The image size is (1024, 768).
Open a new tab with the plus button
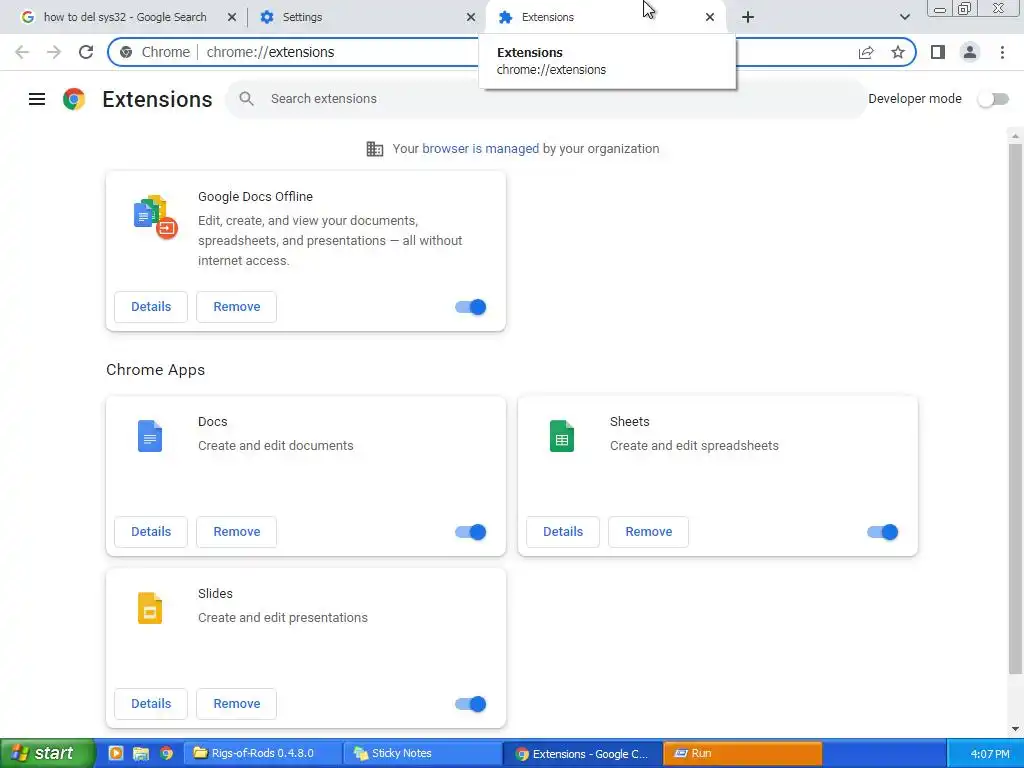tap(748, 17)
